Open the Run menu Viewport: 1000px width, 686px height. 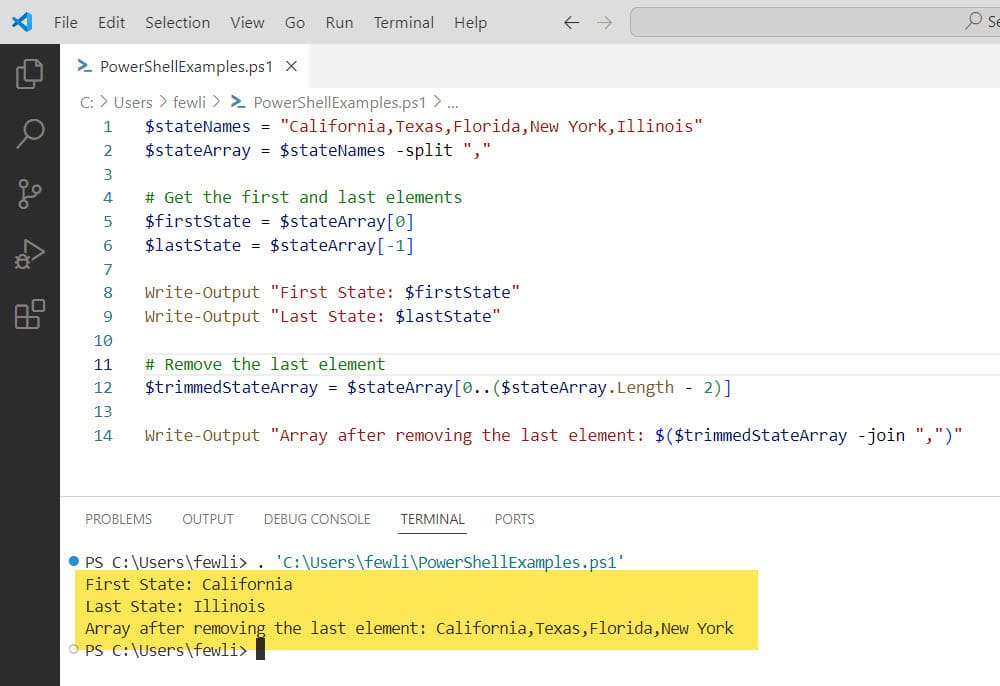pos(338,22)
